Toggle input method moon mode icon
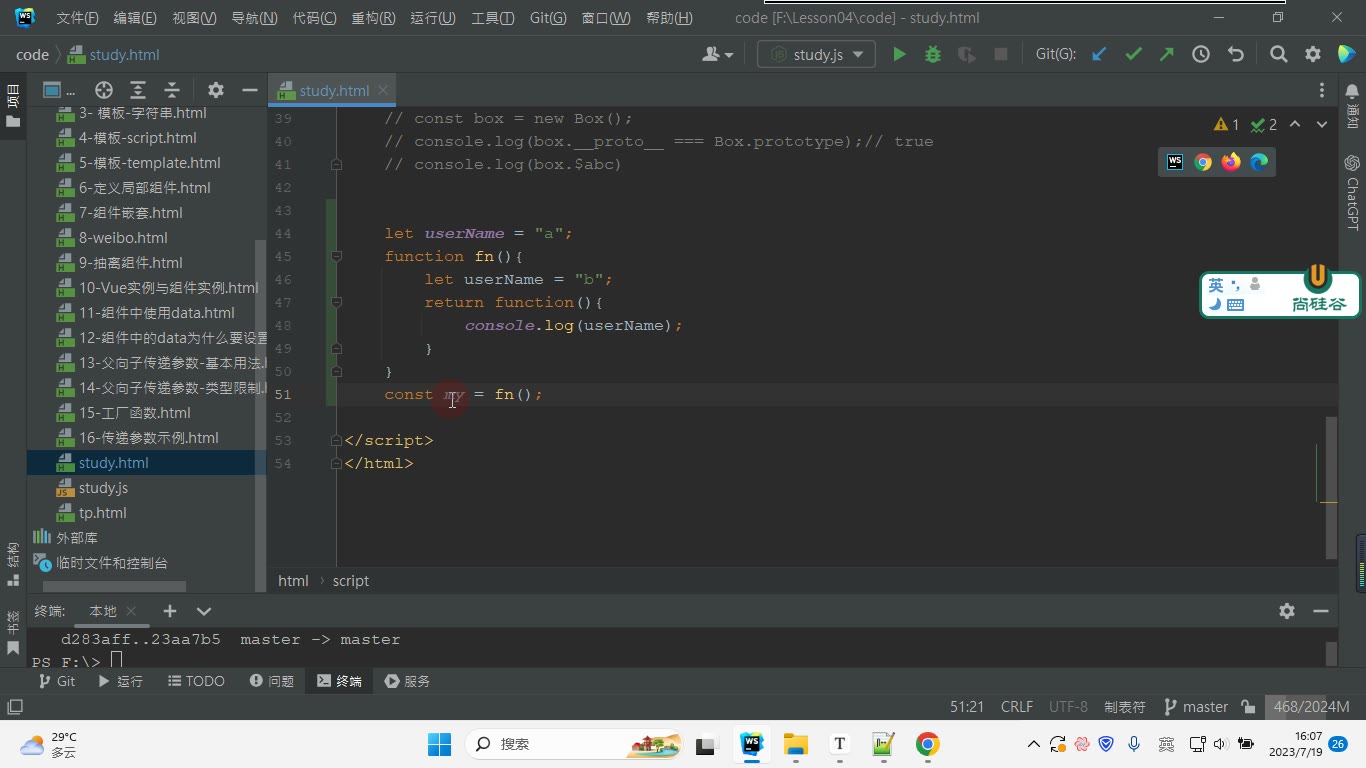The height and width of the screenshot is (768, 1366). pyautogui.click(x=1215, y=305)
